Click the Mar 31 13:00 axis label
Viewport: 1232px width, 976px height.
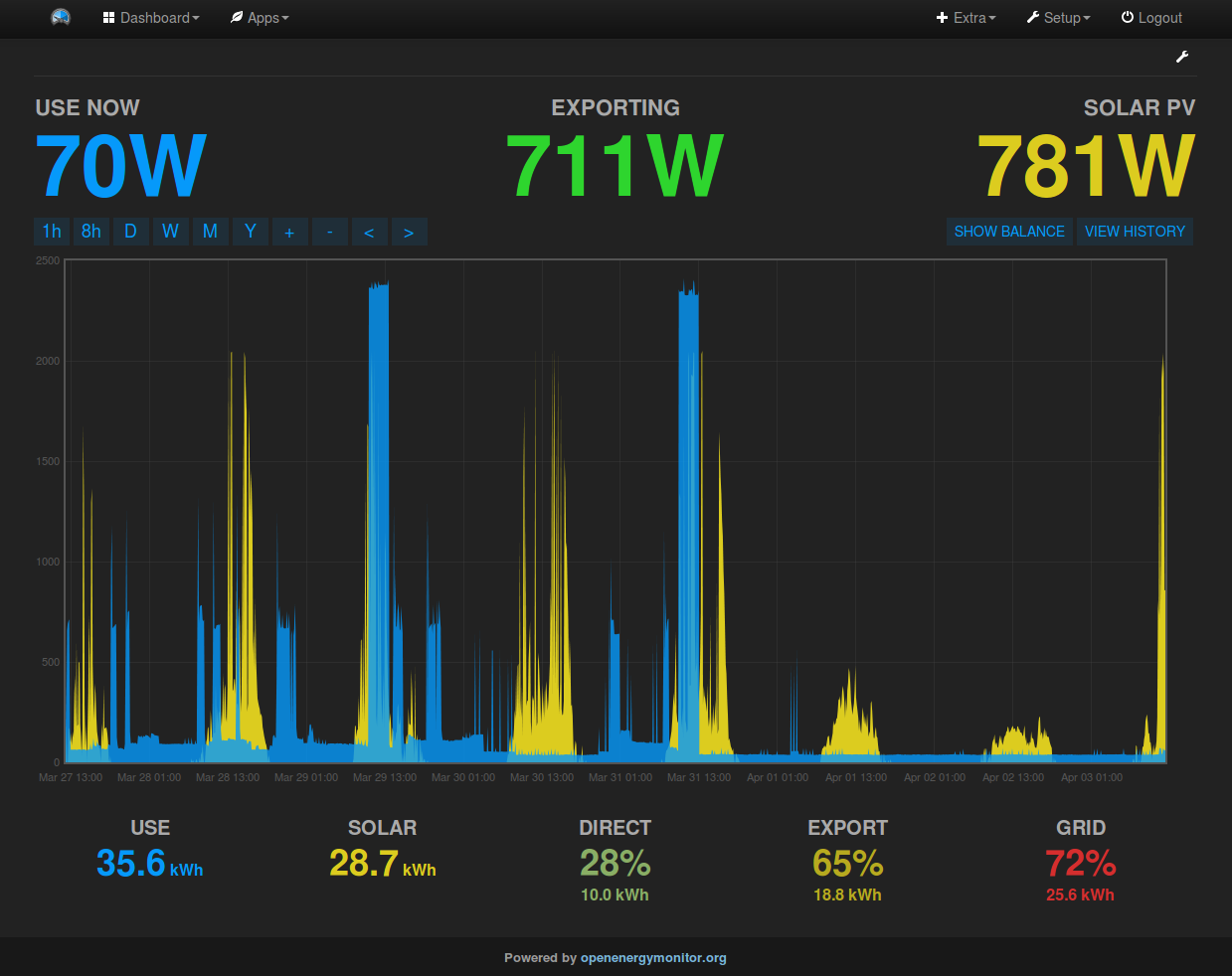tap(699, 777)
